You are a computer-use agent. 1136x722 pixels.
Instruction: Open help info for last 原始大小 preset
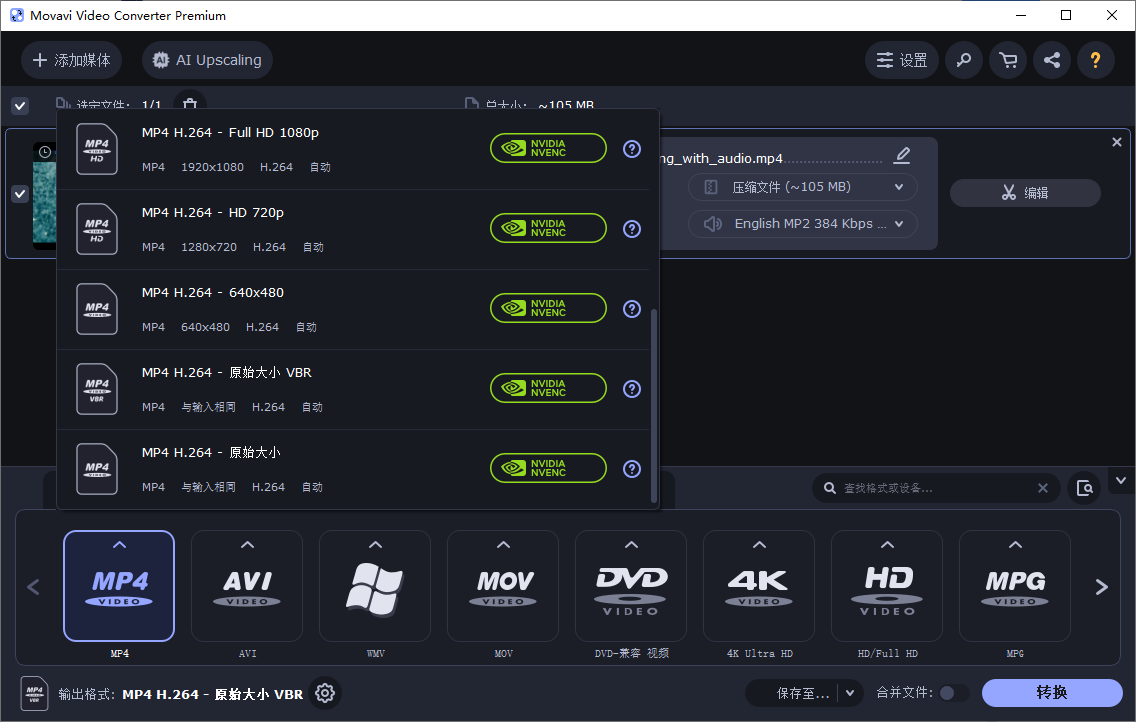(632, 469)
